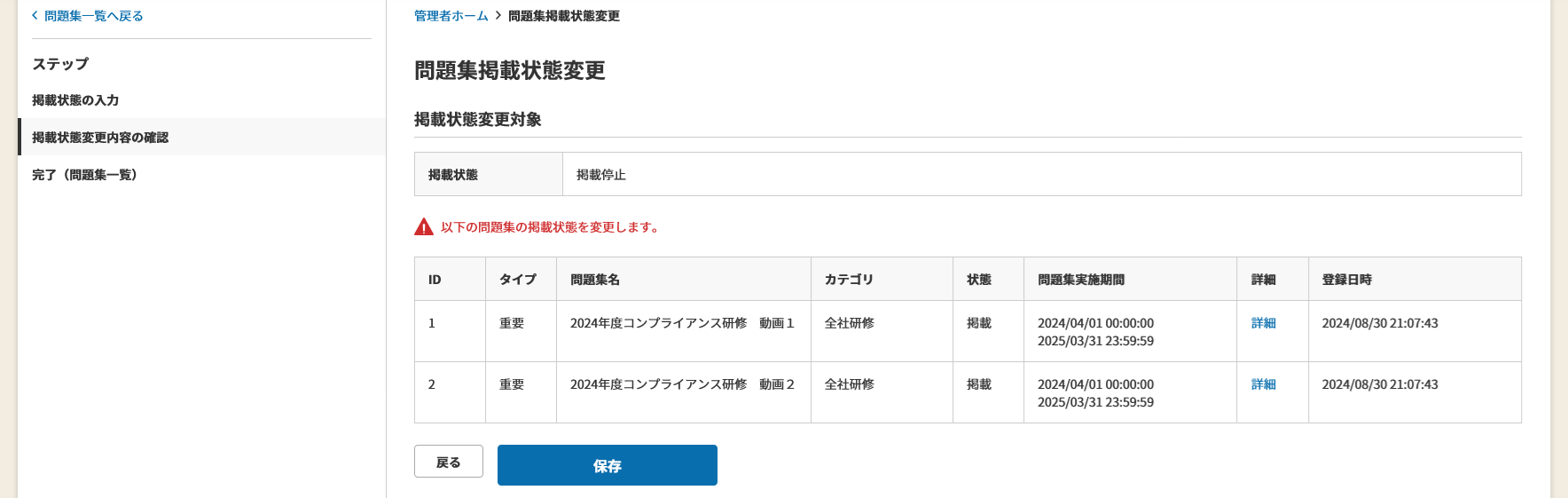Click the red warning triangle icon

[x=424, y=227]
